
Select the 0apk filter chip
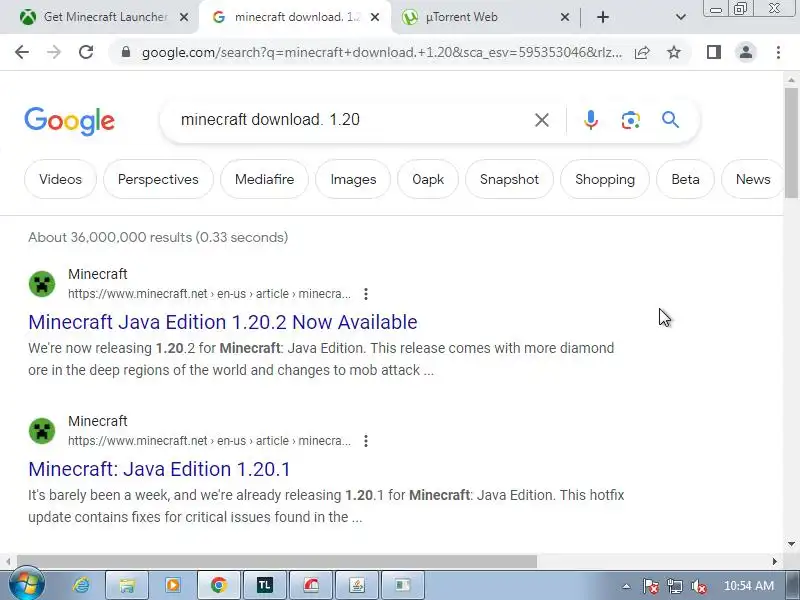coord(428,179)
